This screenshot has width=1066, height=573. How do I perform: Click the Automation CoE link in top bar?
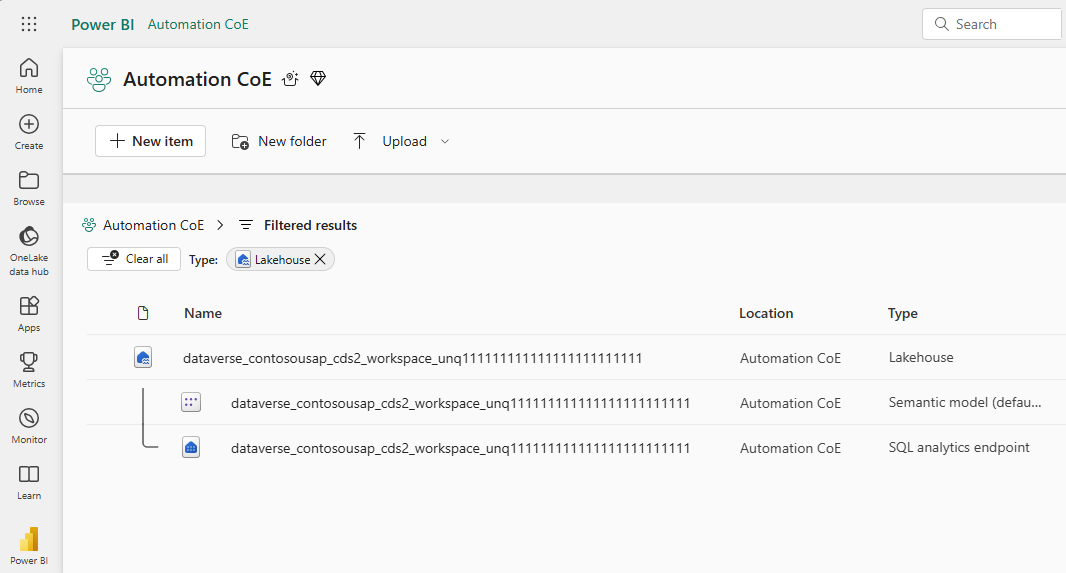pos(198,24)
